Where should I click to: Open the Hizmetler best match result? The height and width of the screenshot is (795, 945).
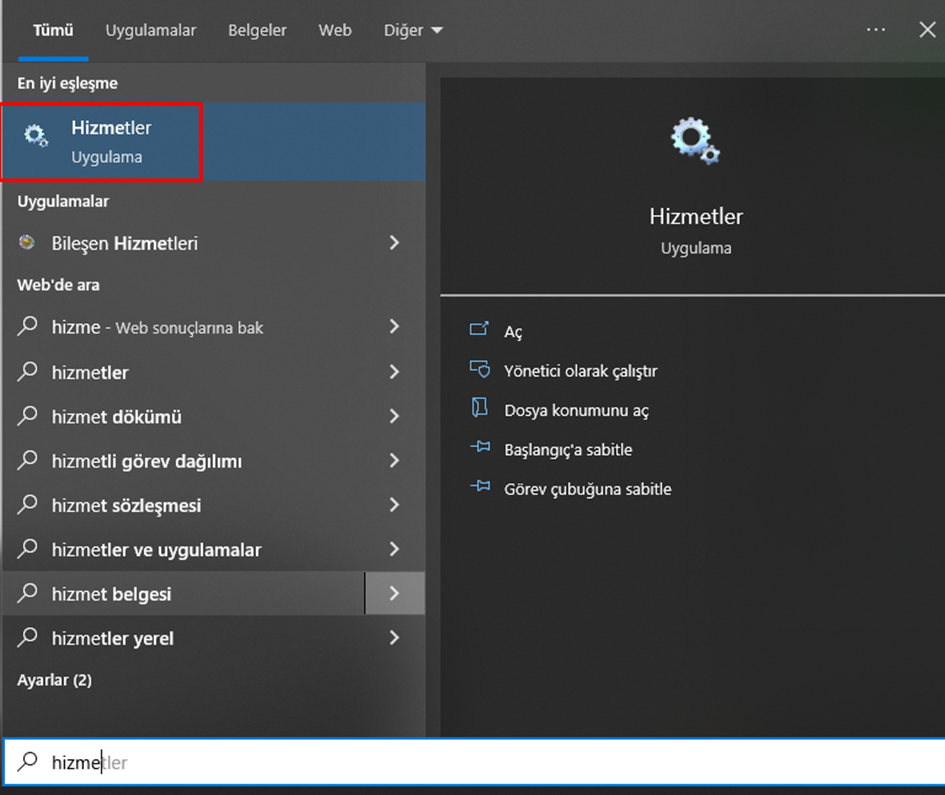pos(213,142)
